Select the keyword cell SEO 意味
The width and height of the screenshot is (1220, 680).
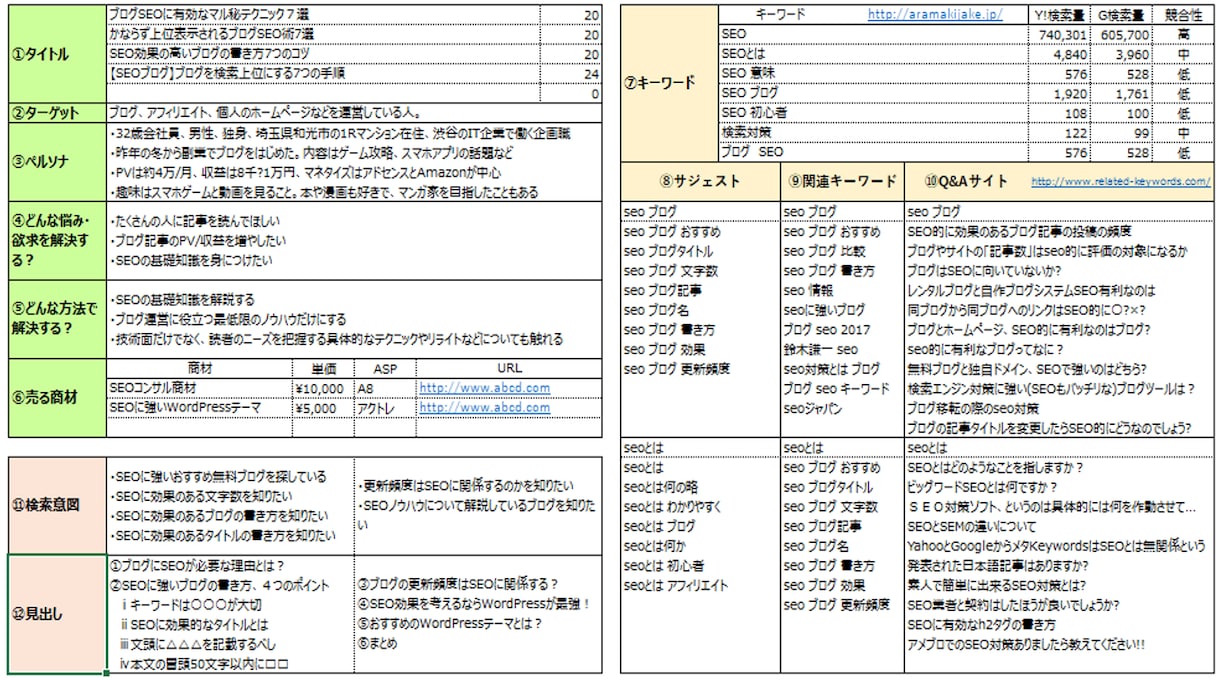873,73
